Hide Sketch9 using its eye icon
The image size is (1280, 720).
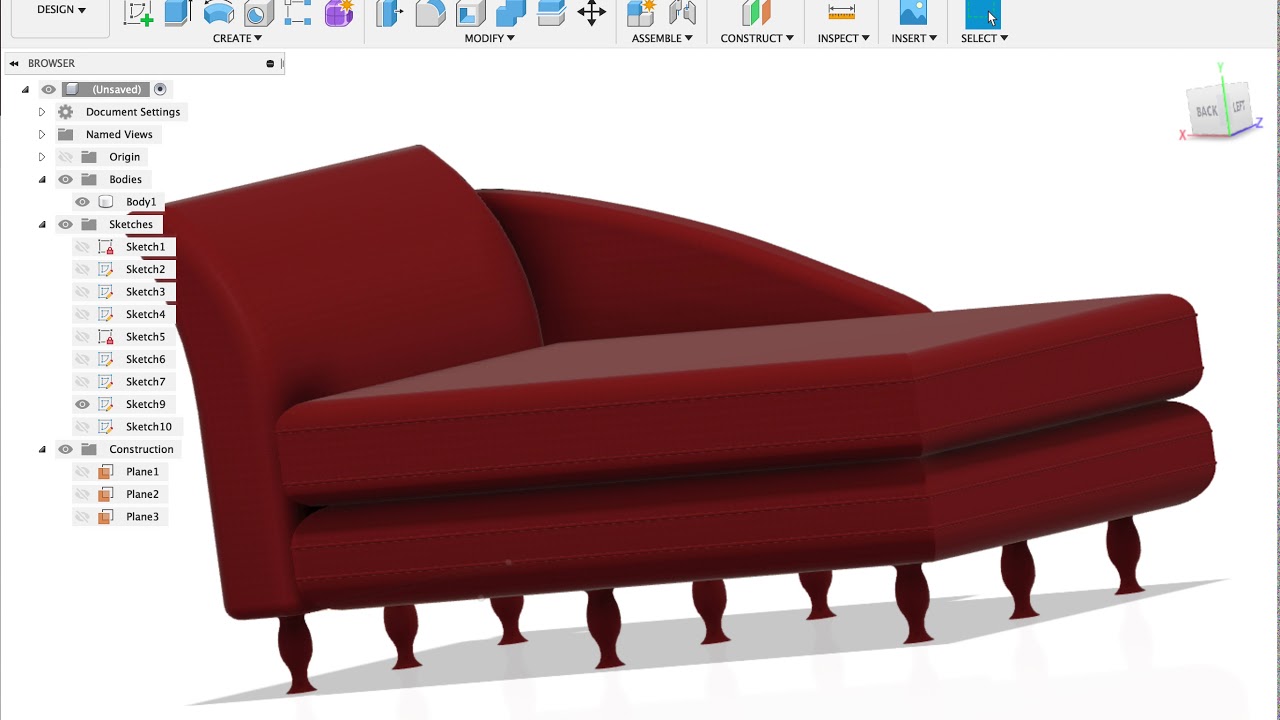(83, 405)
